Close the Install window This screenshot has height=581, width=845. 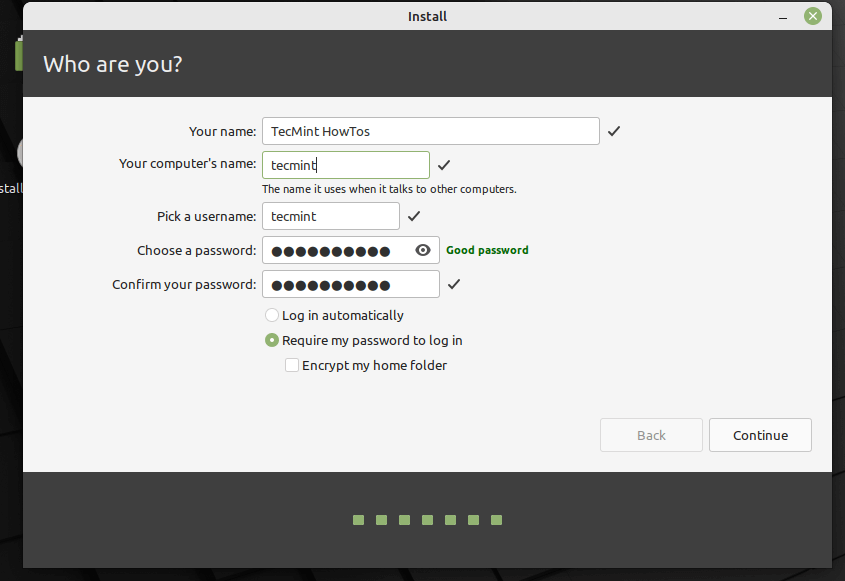pos(814,16)
